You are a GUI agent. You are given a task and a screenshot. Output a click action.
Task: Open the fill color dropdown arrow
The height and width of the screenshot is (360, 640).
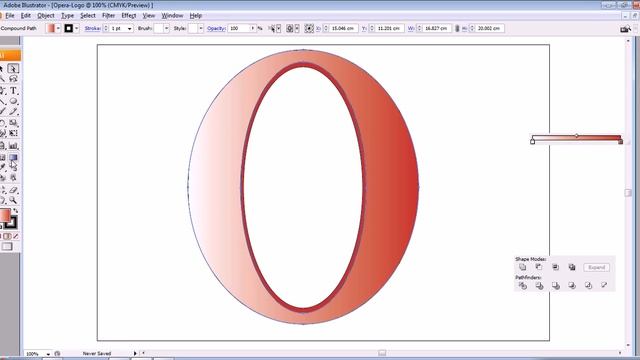[x=58, y=28]
